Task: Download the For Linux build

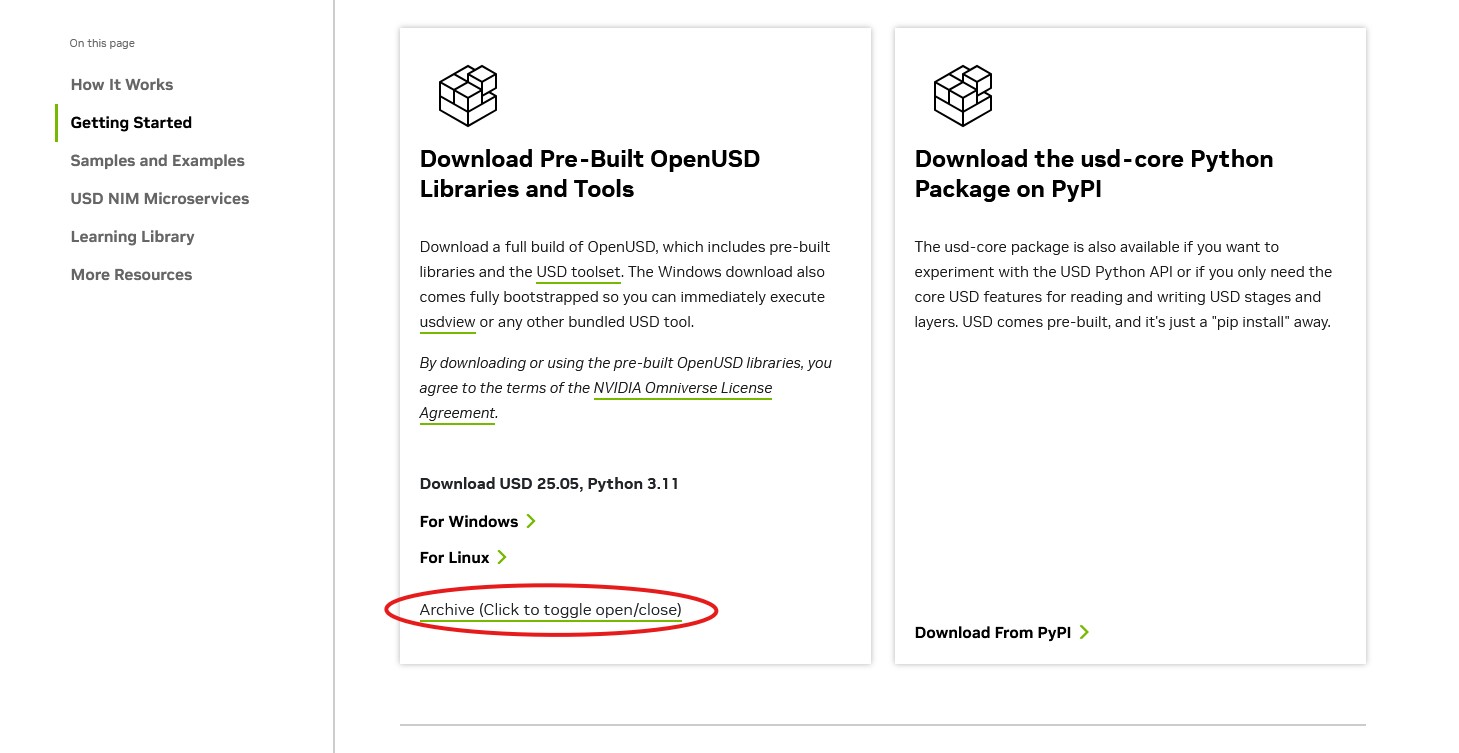Action: (x=454, y=558)
